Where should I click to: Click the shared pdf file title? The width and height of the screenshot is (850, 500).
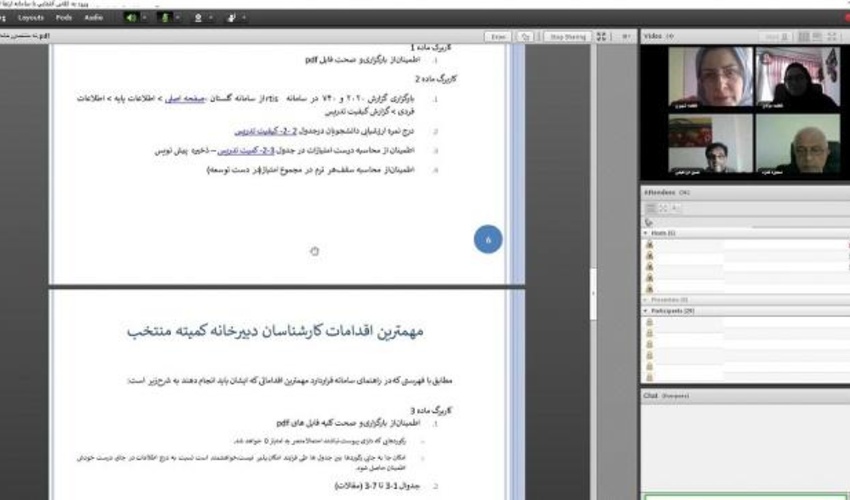24,36
